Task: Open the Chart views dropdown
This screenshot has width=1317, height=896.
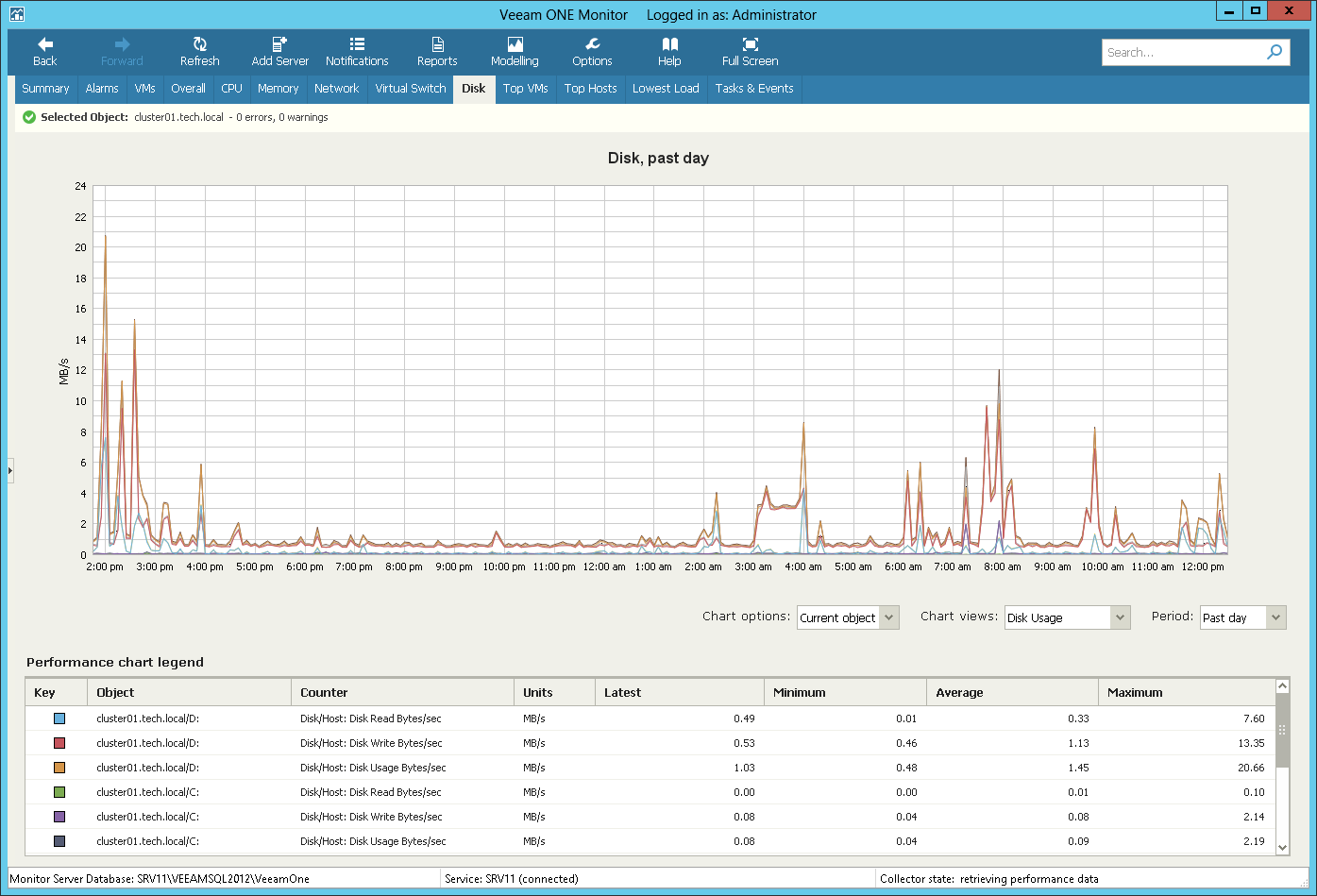Action: [x=1067, y=617]
